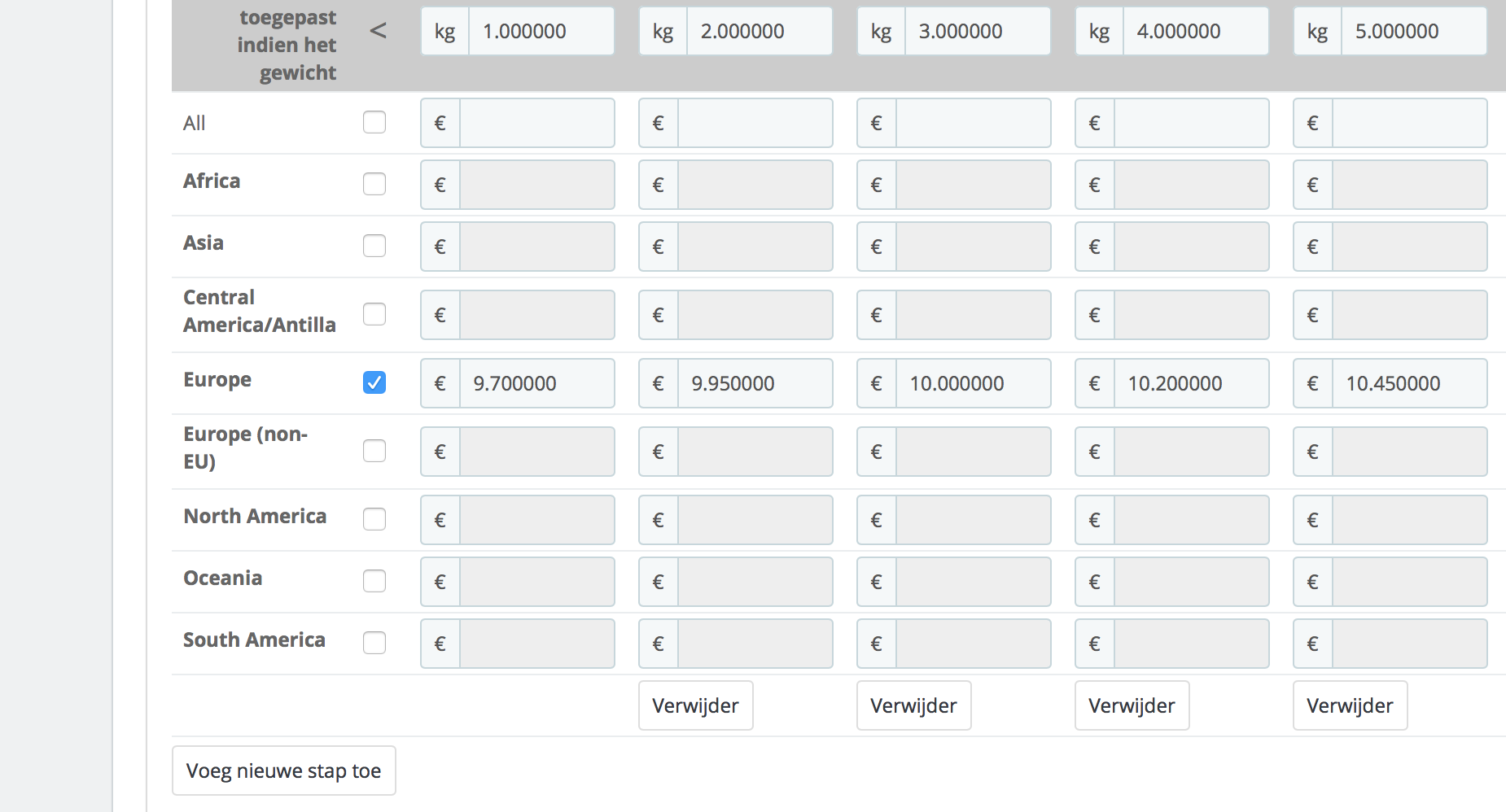Edit Europe price field showing 10.000000

click(974, 383)
